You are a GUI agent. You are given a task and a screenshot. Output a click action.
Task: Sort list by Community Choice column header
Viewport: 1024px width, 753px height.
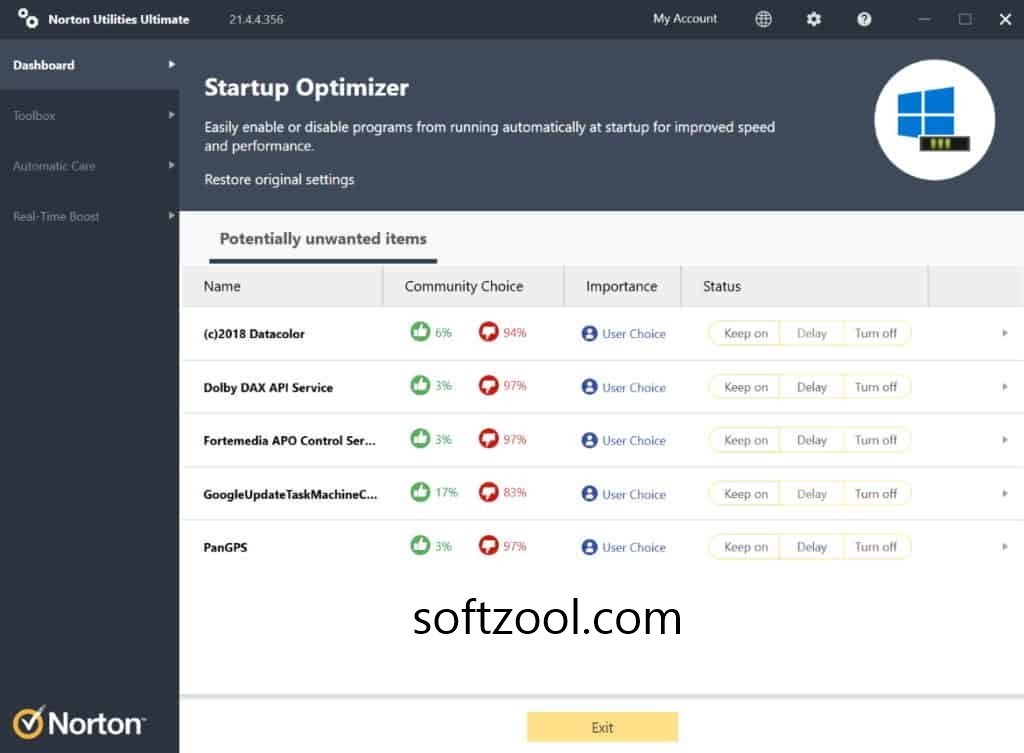(x=463, y=286)
